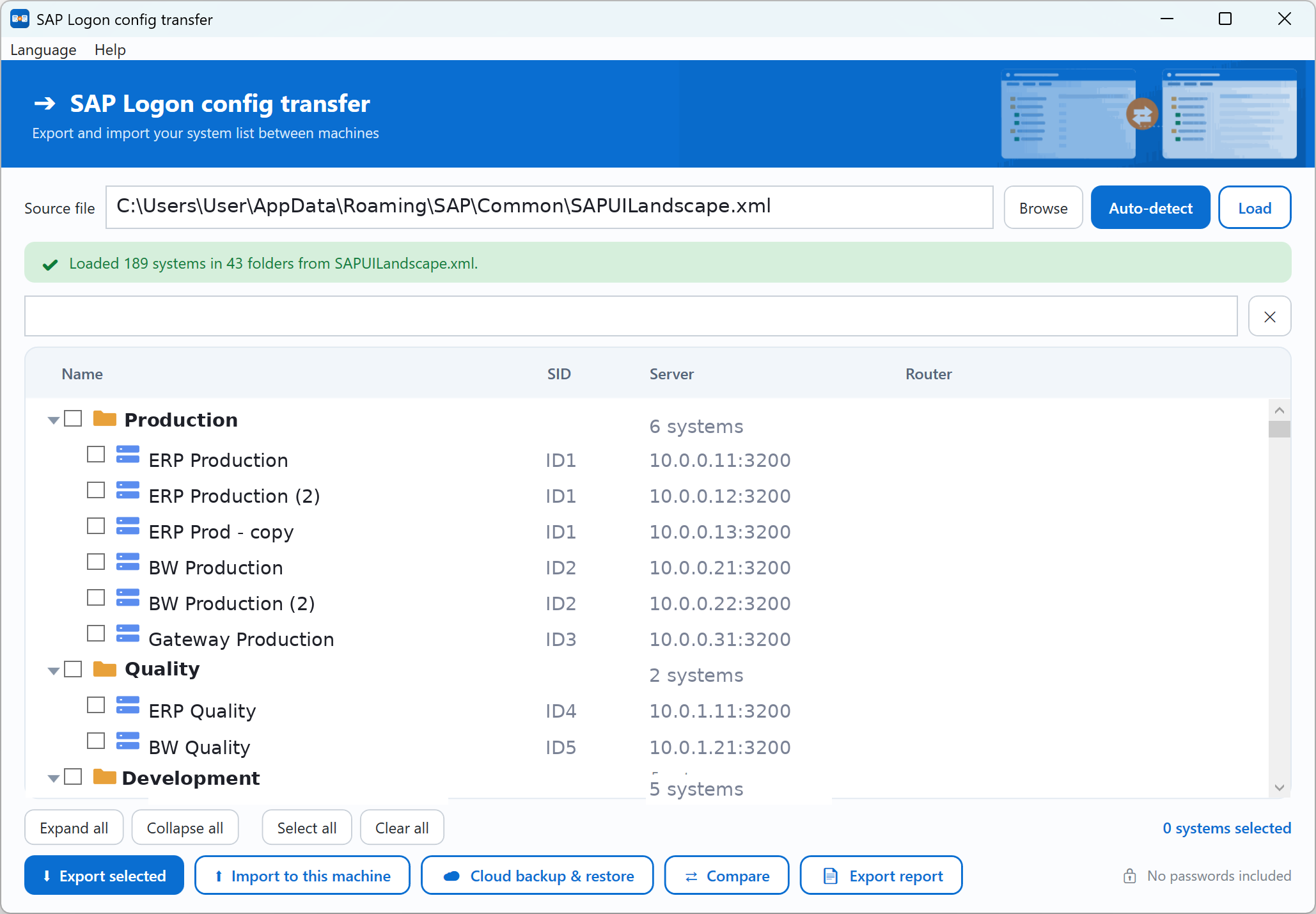Sort by the Name column header

coord(82,374)
